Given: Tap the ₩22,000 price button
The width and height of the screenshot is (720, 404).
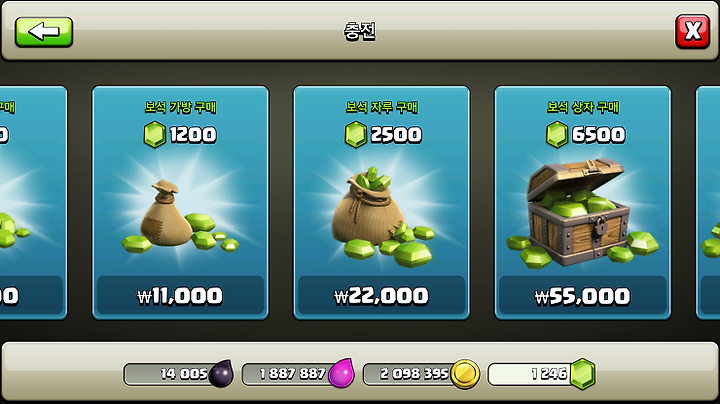Looking at the screenshot, I should [382, 296].
